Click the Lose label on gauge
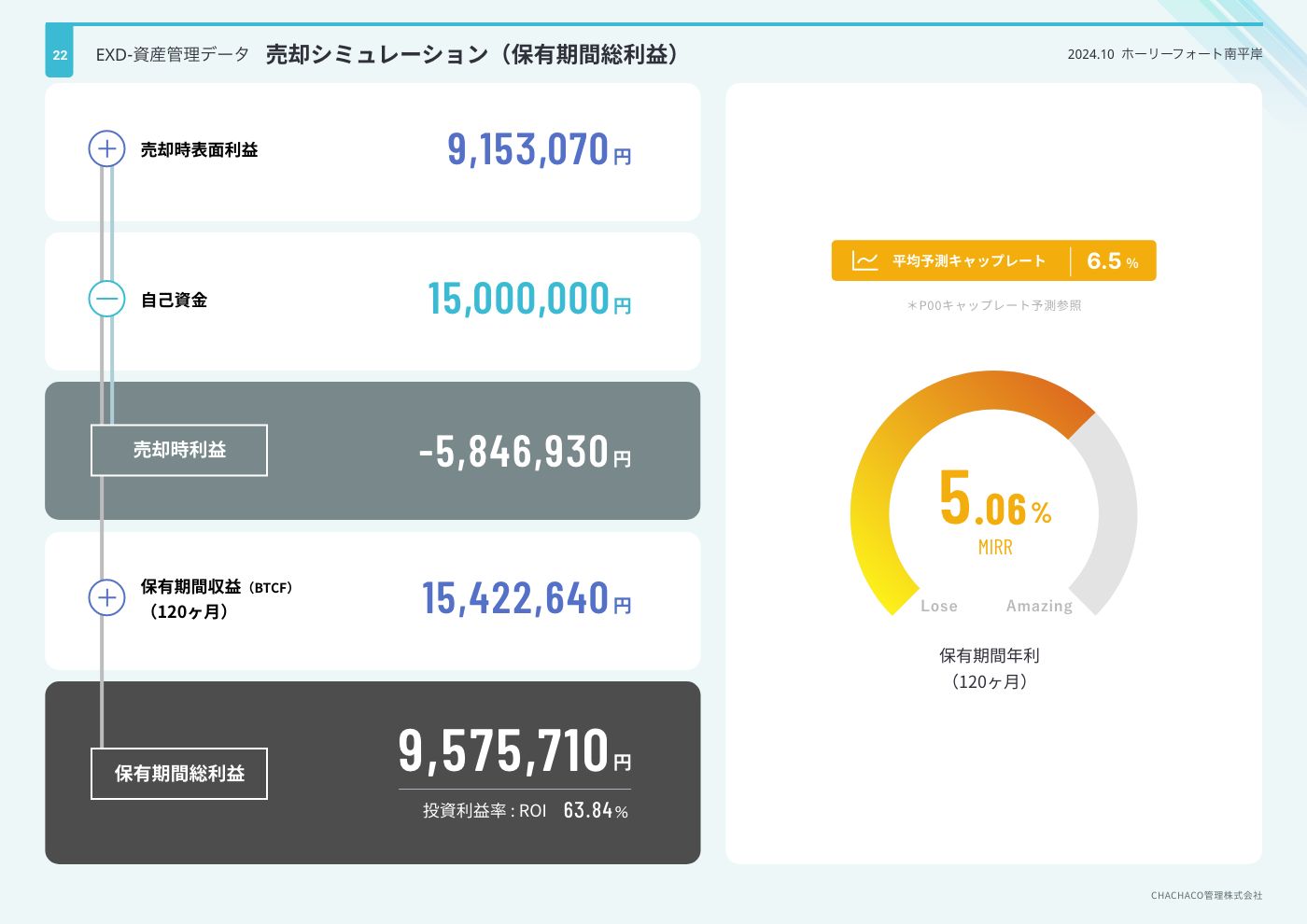 938,606
